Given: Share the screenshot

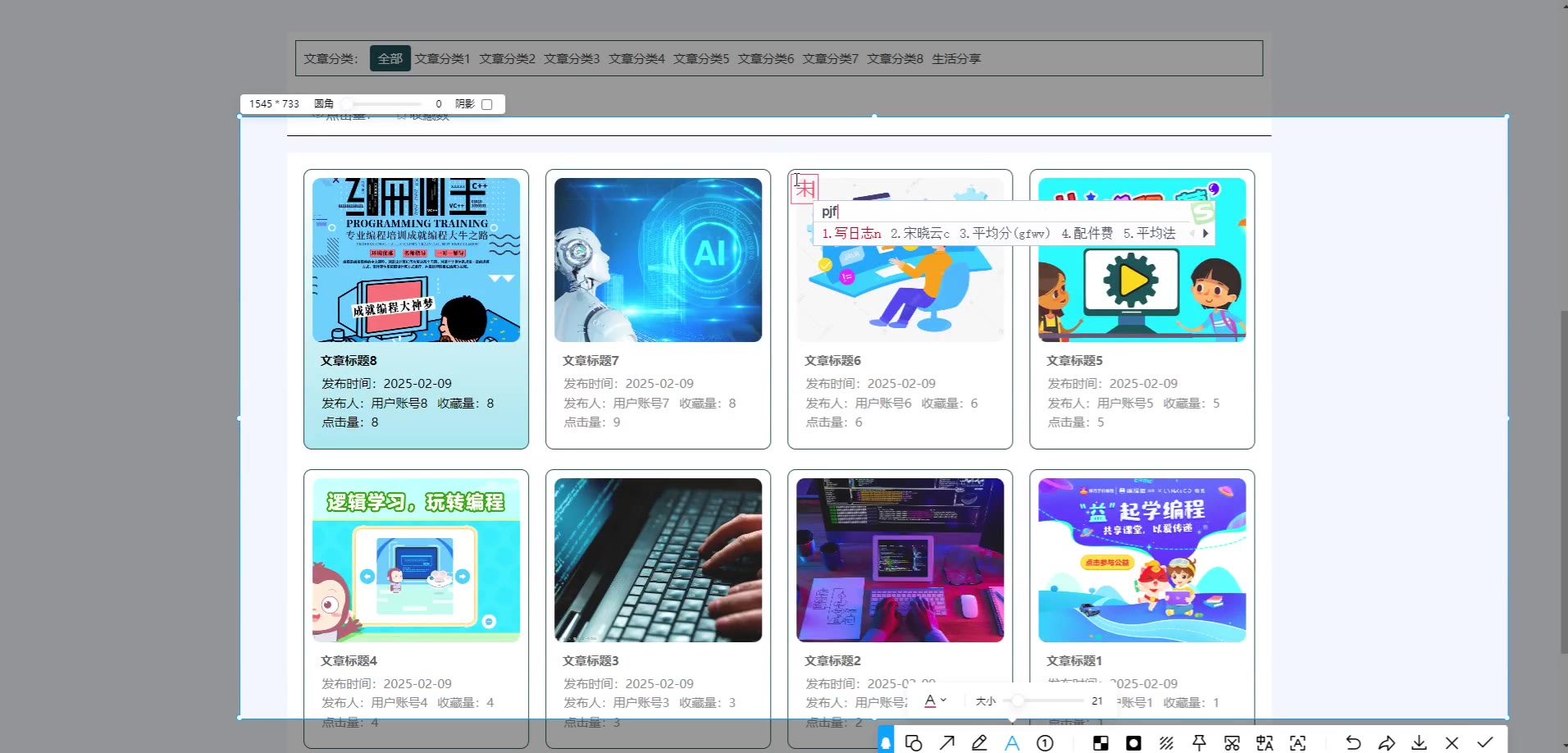Looking at the screenshot, I should (x=1386, y=743).
